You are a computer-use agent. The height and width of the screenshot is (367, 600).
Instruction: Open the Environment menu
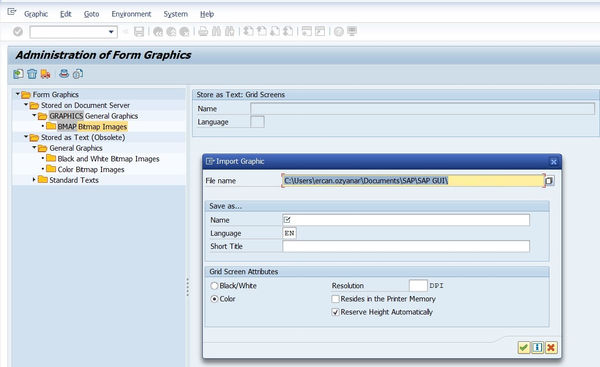131,14
